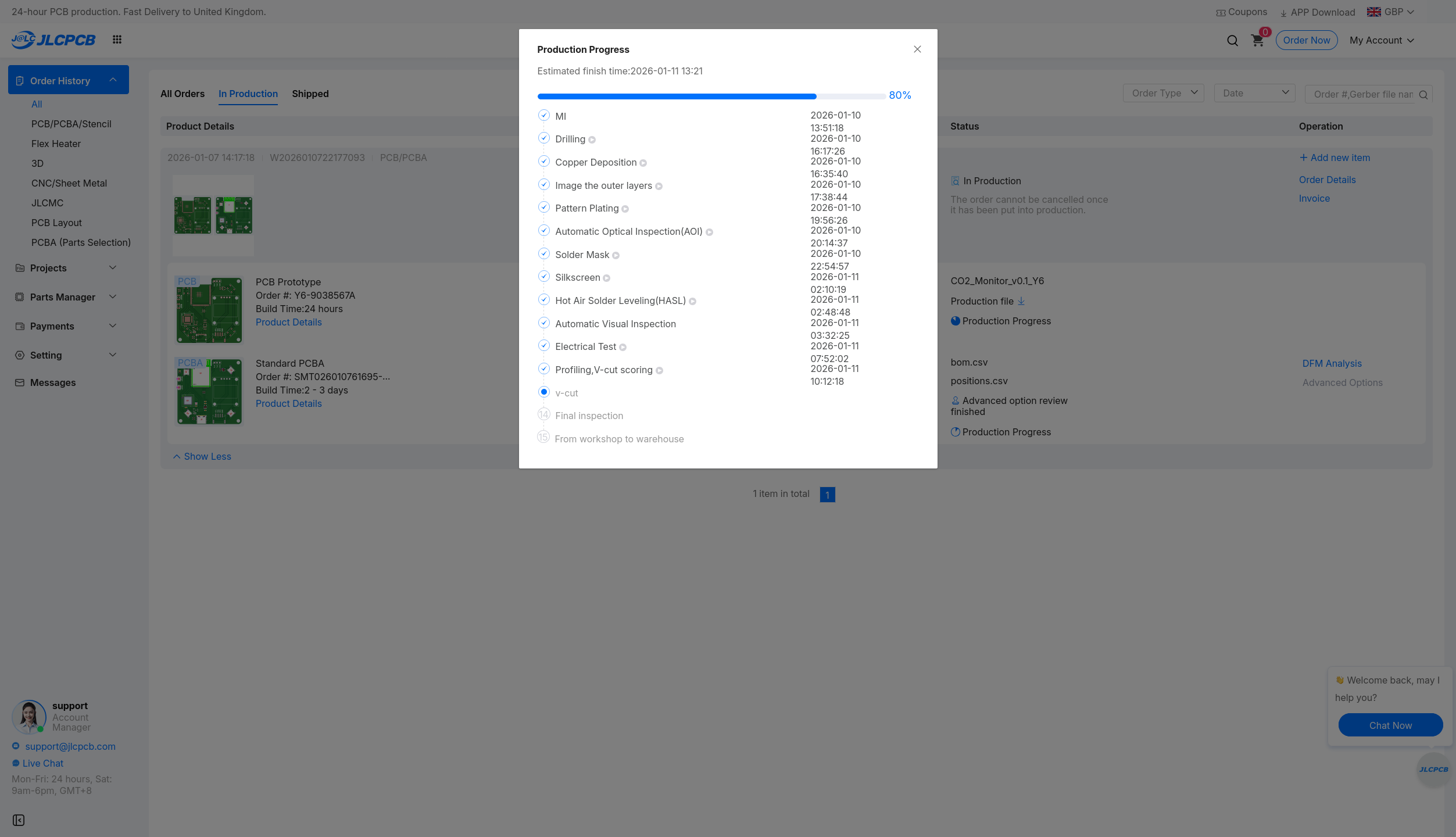Image resolution: width=1456 pixels, height=837 pixels.
Task: Collapse the sidebar with bottom-left icon
Action: (x=19, y=820)
